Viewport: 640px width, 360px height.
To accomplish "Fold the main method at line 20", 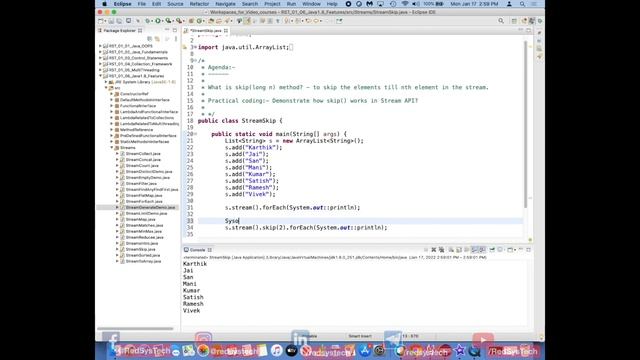I will pos(195,134).
